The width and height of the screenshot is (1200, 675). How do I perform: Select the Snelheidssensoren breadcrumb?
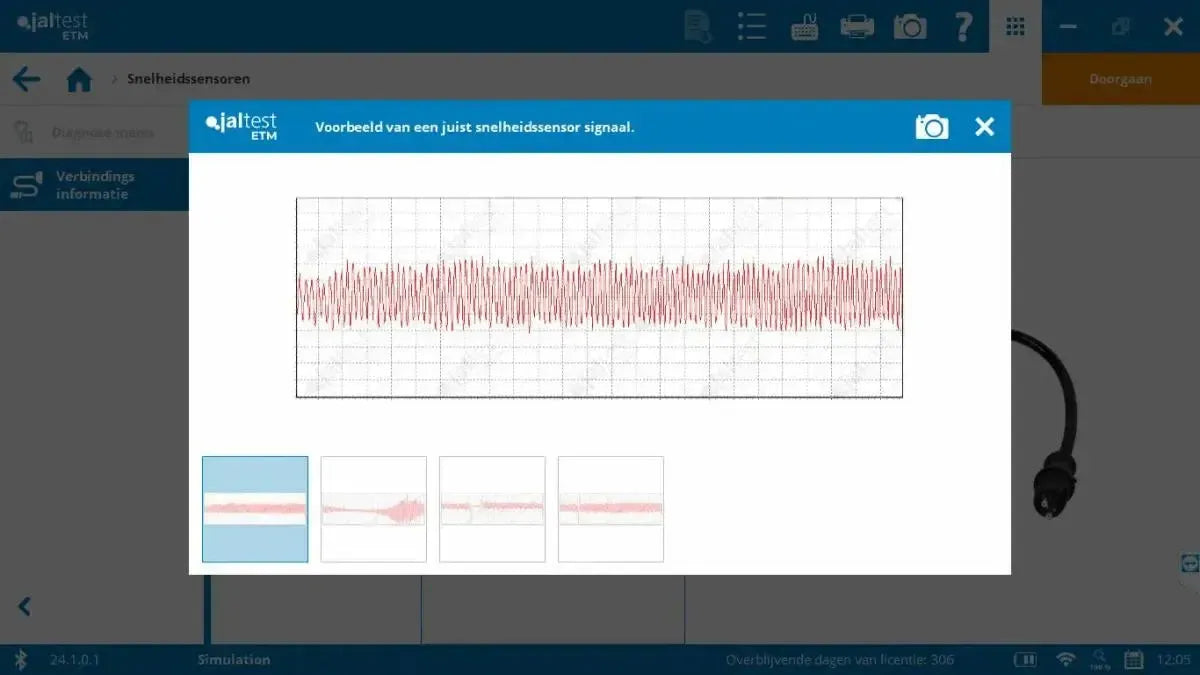point(189,78)
